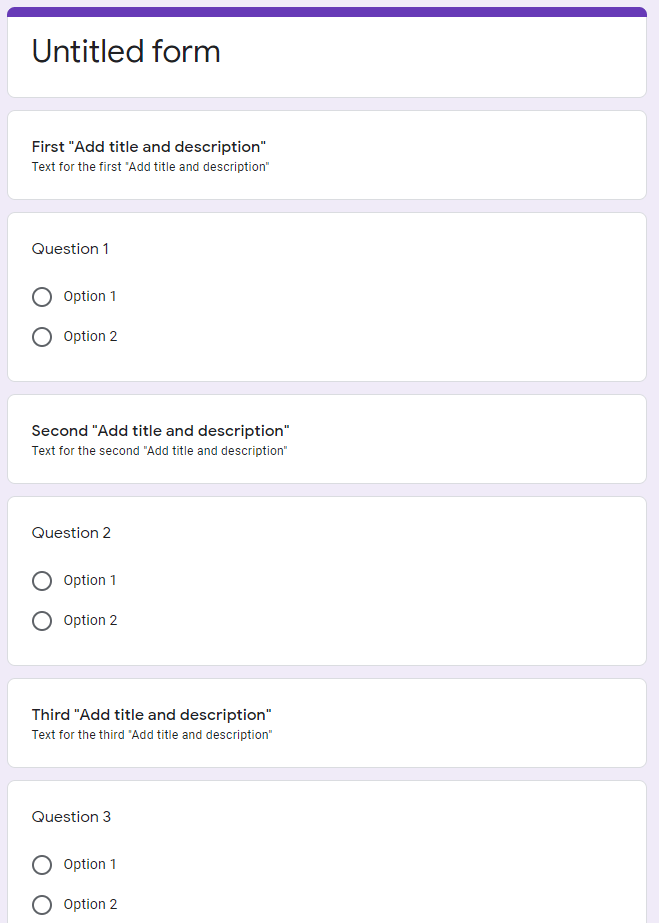Click the First "Add title and description" heading
The image size is (659, 923).
148,147
